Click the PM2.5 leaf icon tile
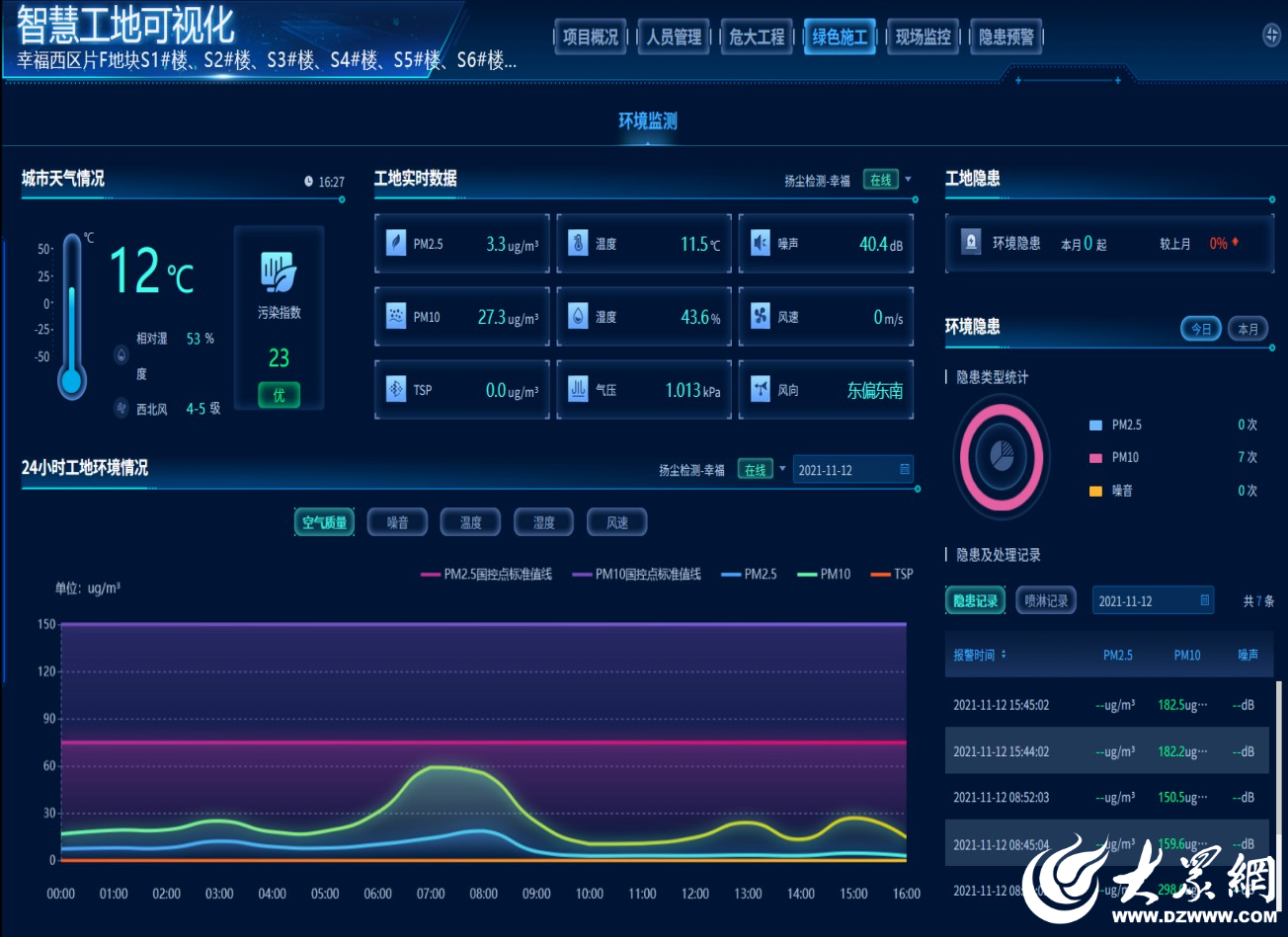The width and height of the screenshot is (1288, 937). point(396,243)
